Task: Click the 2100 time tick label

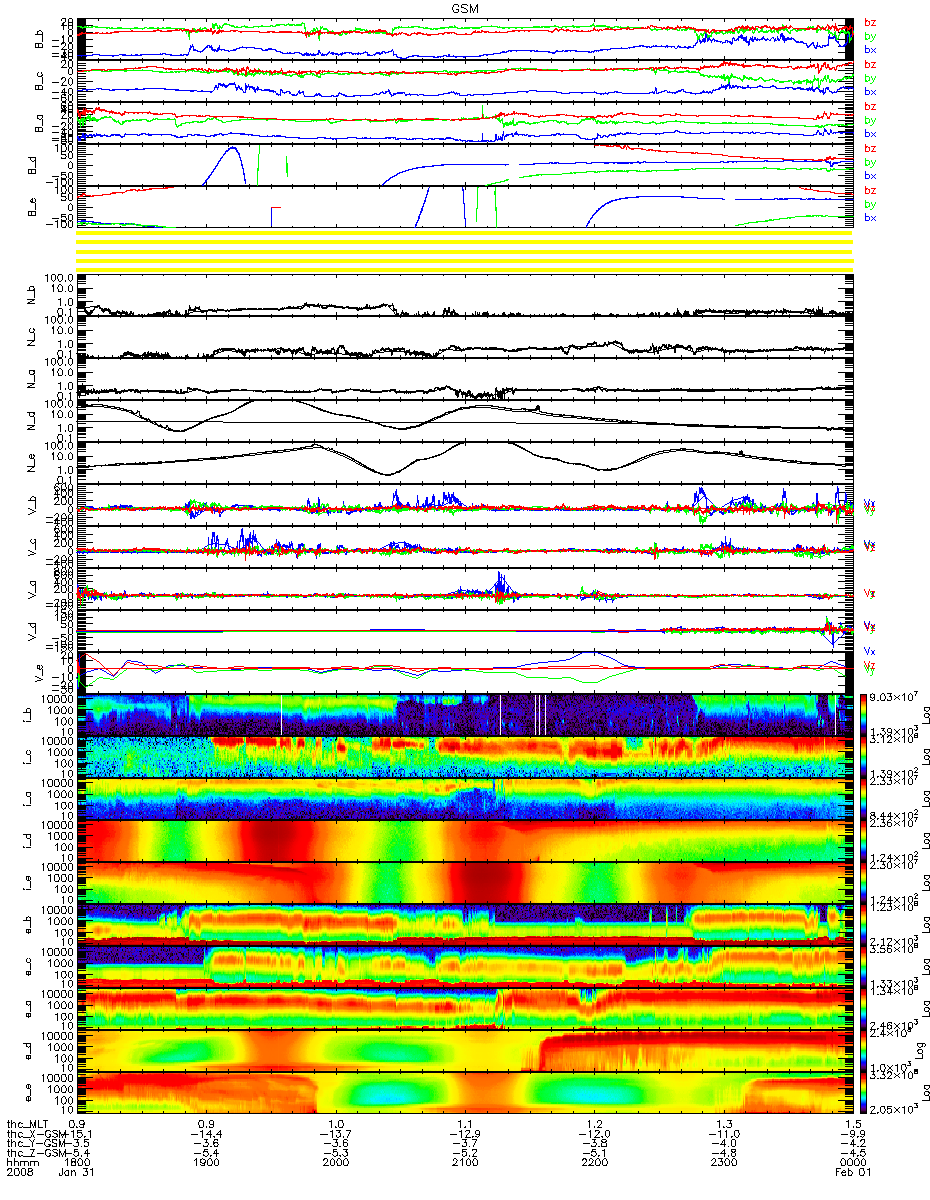Action: click(x=465, y=1162)
